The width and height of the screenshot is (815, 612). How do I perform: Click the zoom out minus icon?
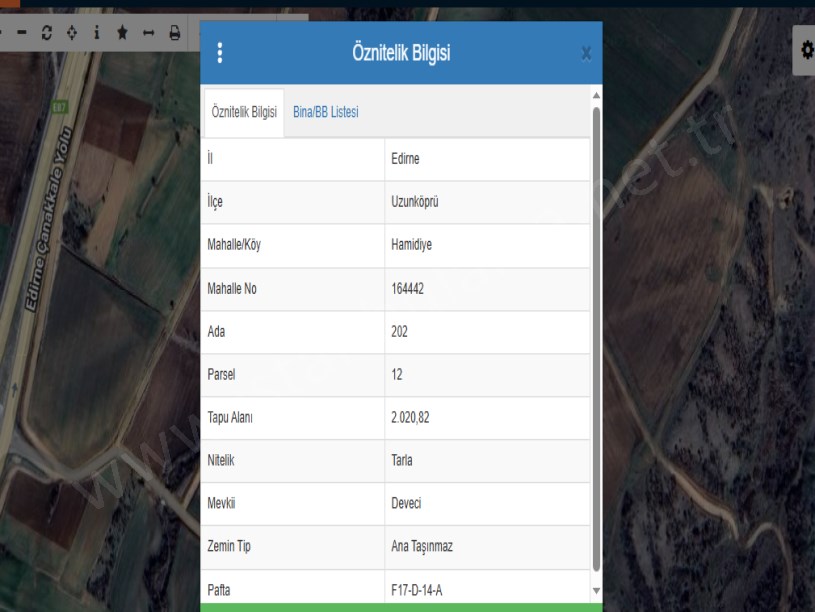click(x=21, y=33)
